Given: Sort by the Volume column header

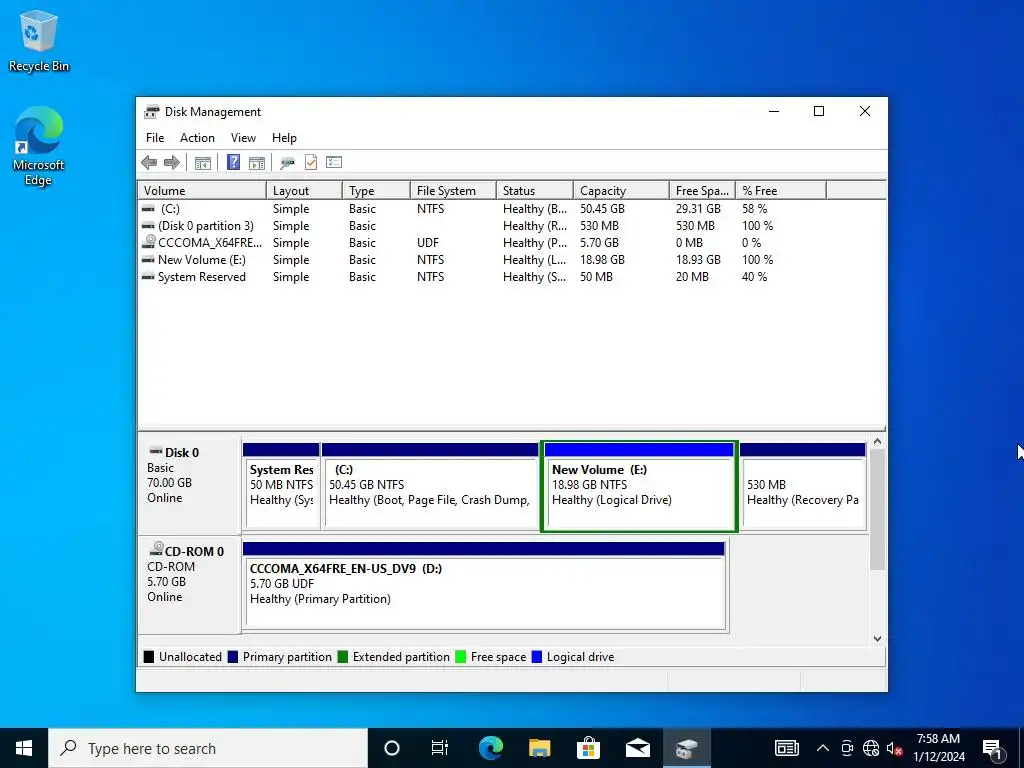Looking at the screenshot, I should point(202,191).
